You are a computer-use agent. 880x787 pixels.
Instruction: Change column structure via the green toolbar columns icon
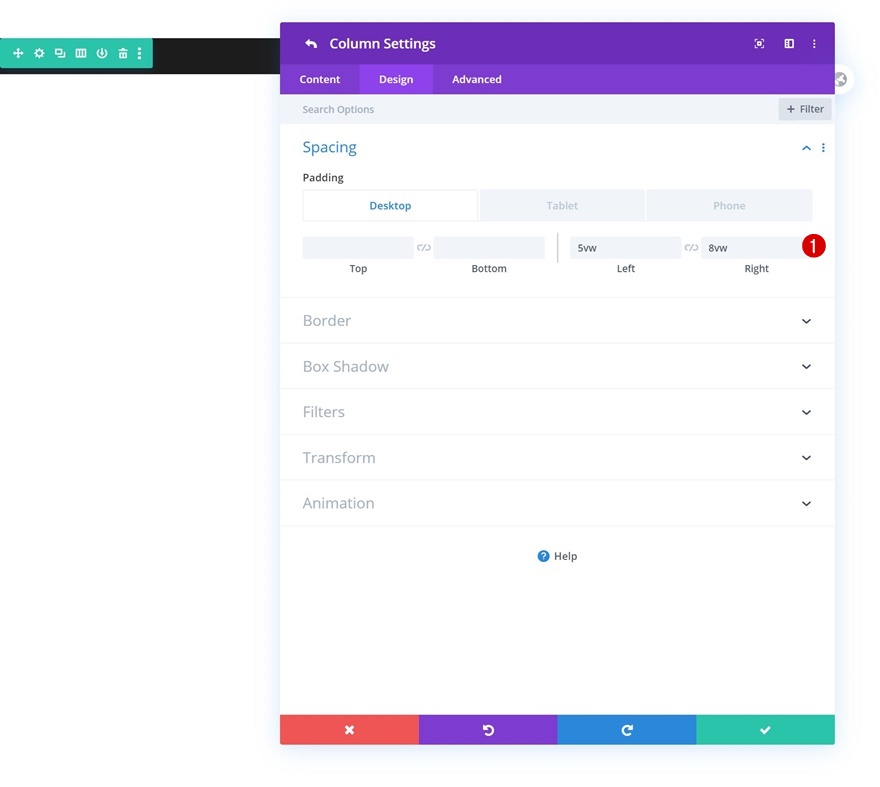(81, 53)
